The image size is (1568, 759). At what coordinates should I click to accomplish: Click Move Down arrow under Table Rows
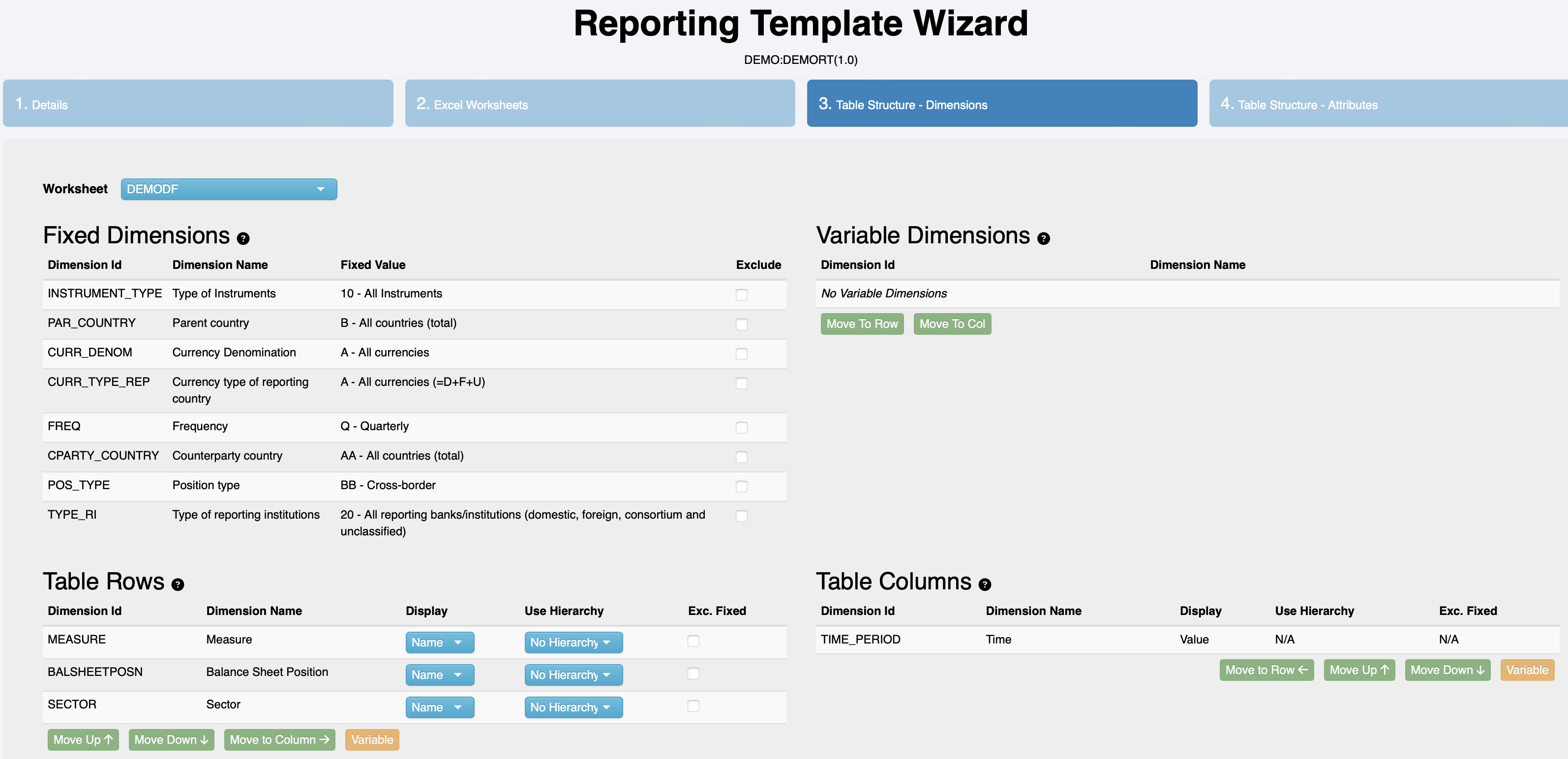click(x=171, y=739)
